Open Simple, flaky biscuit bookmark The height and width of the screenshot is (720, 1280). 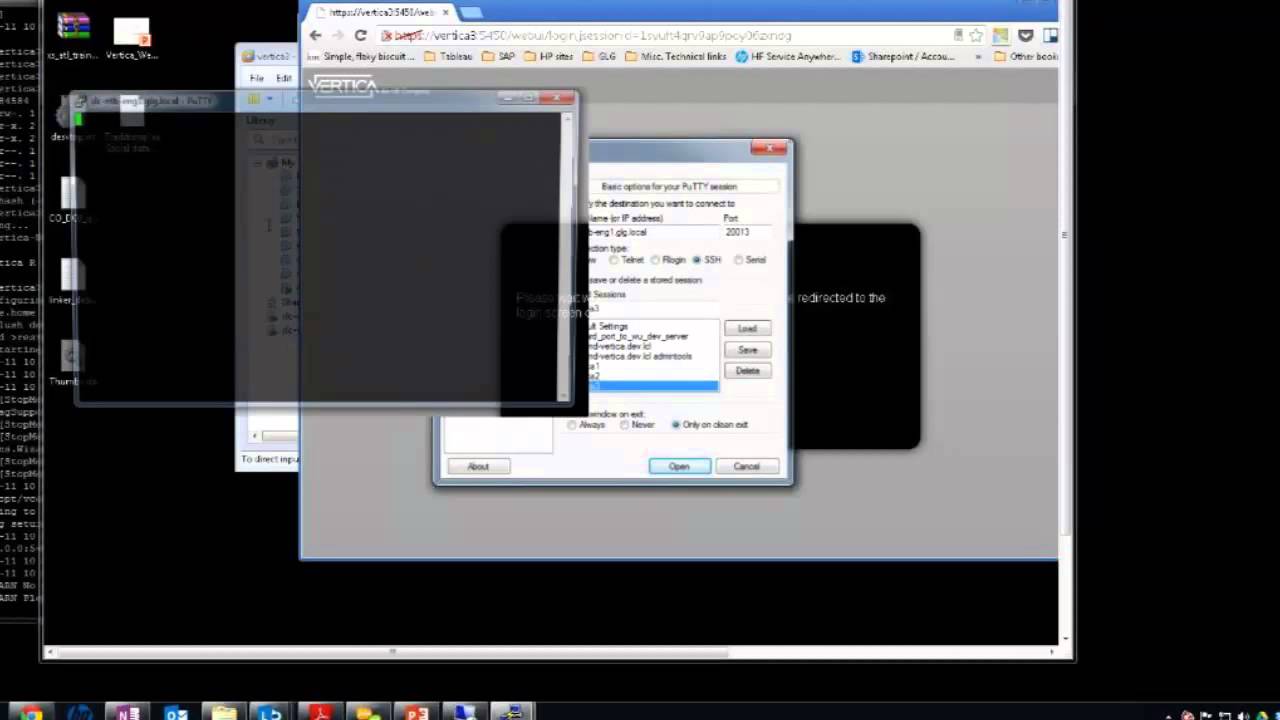click(x=361, y=57)
